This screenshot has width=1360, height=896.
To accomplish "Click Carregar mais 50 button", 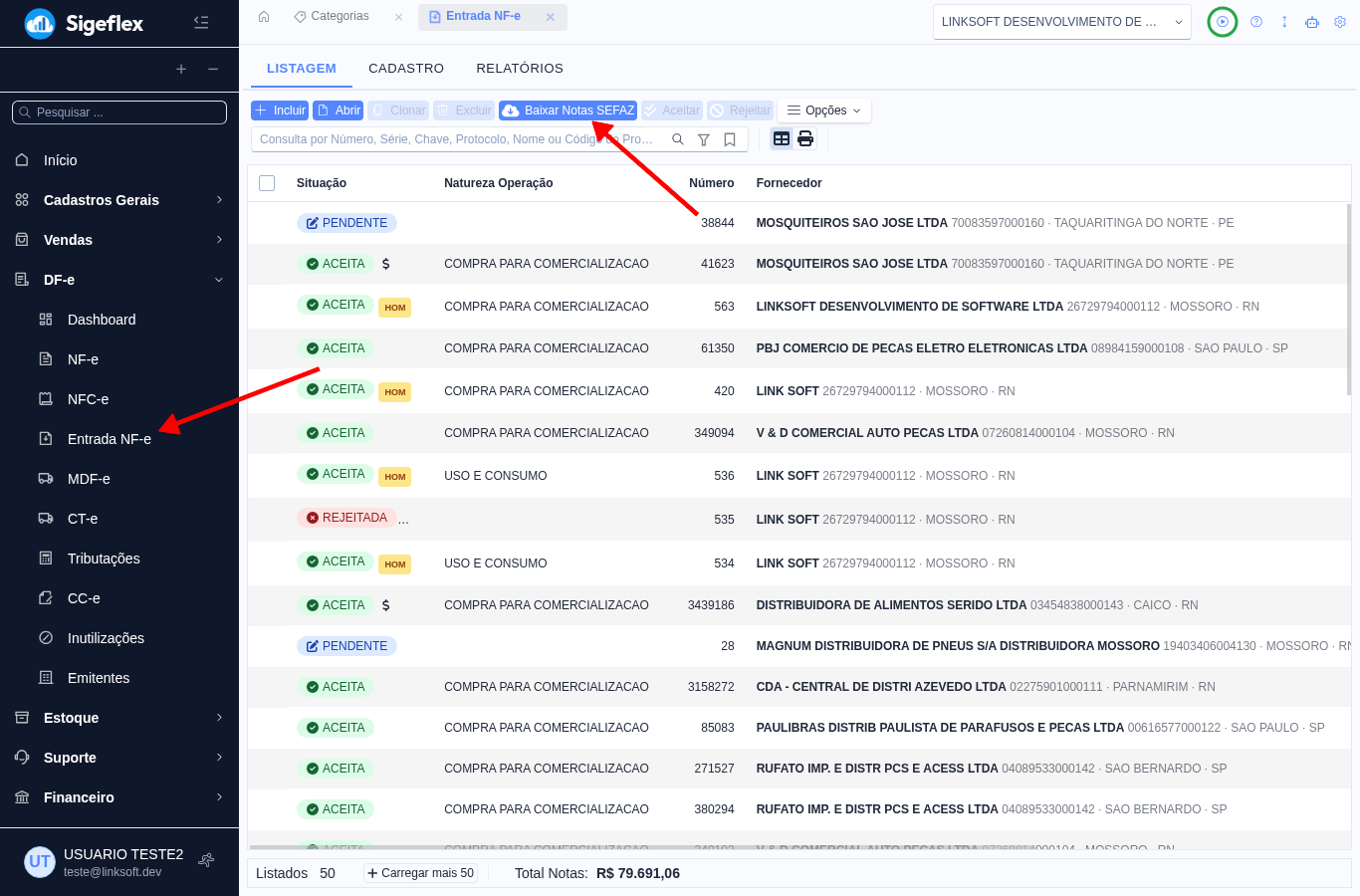I will 420,873.
